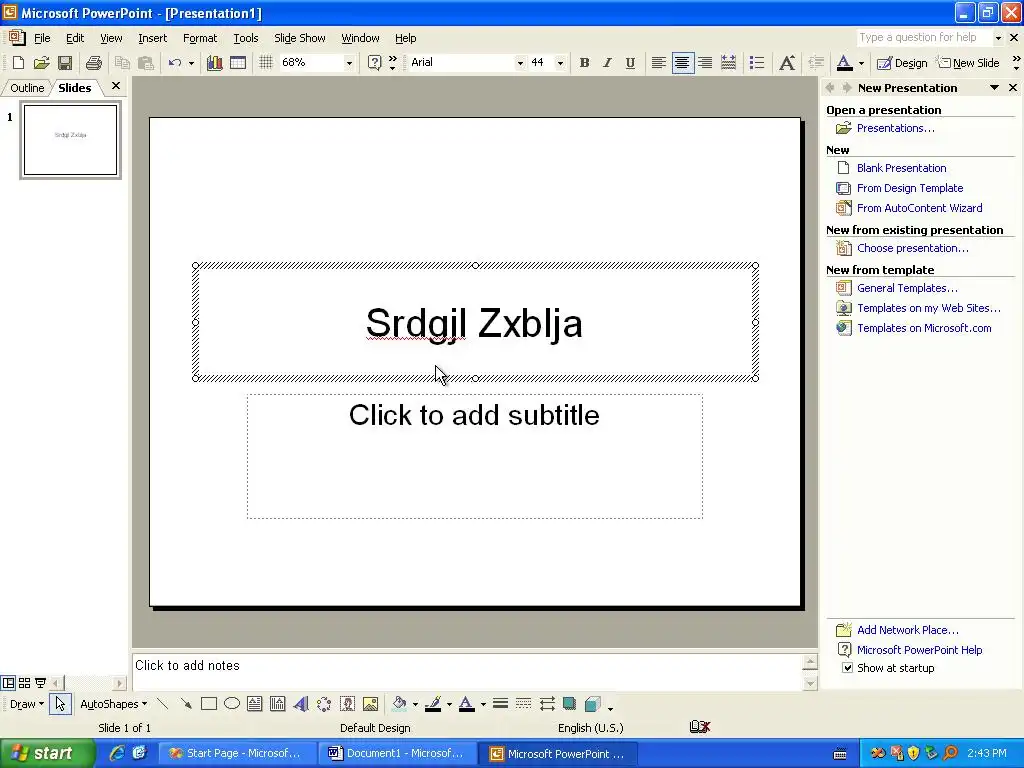Select the Line drawing tool
Image resolution: width=1024 pixels, height=768 pixels.
coord(163,704)
